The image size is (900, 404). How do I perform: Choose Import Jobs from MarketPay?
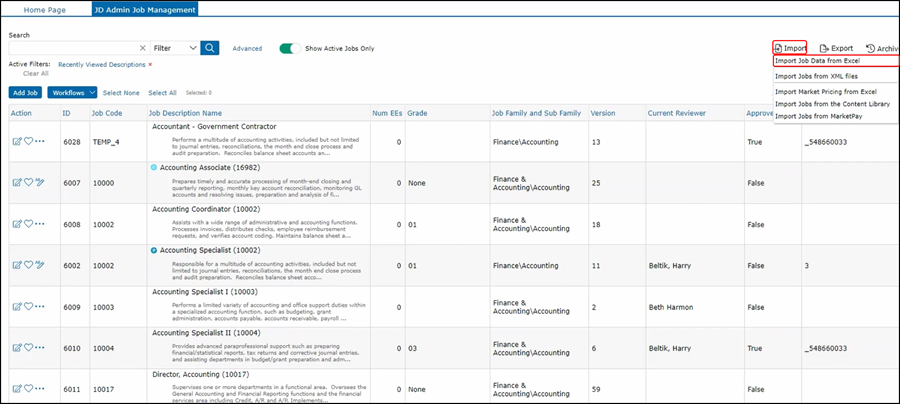pos(818,116)
